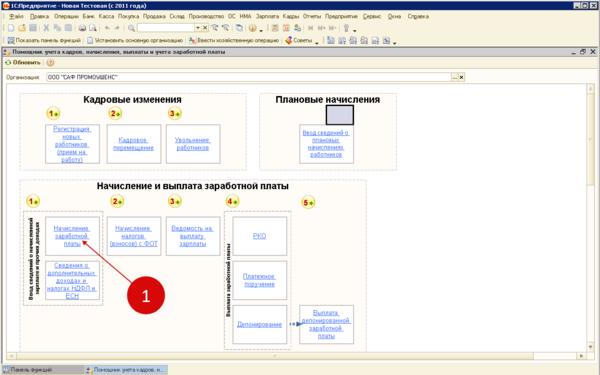Click the help icon next to Обновить

click(x=50, y=62)
